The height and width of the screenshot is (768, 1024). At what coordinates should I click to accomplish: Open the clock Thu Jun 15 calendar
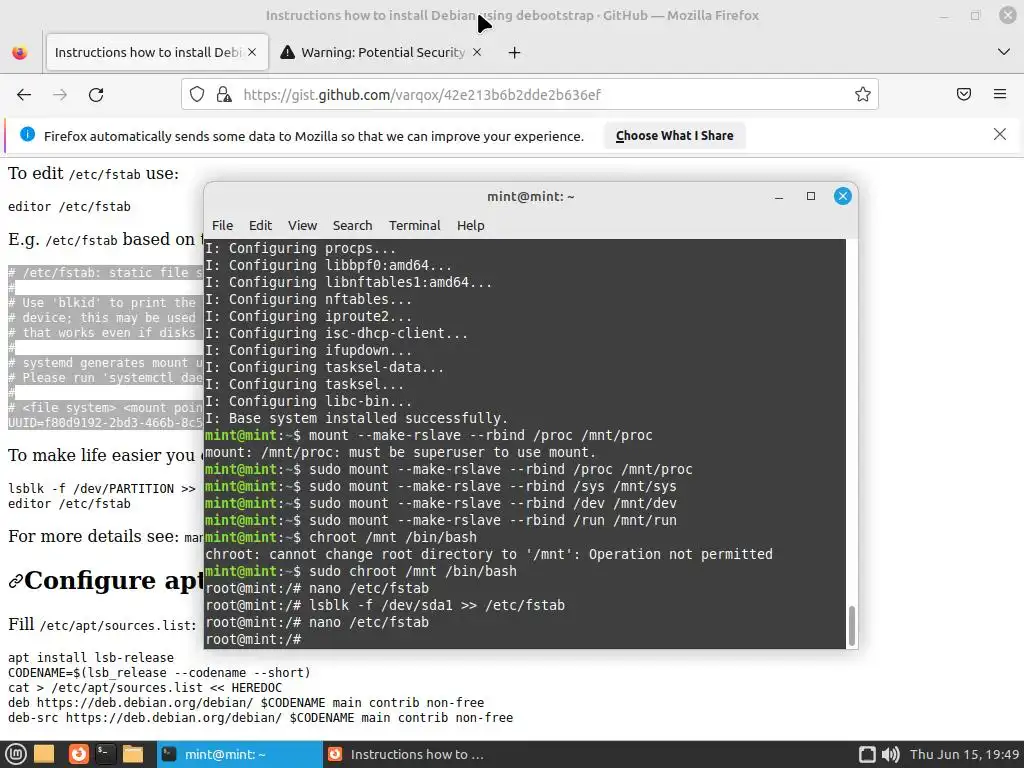click(x=964, y=754)
